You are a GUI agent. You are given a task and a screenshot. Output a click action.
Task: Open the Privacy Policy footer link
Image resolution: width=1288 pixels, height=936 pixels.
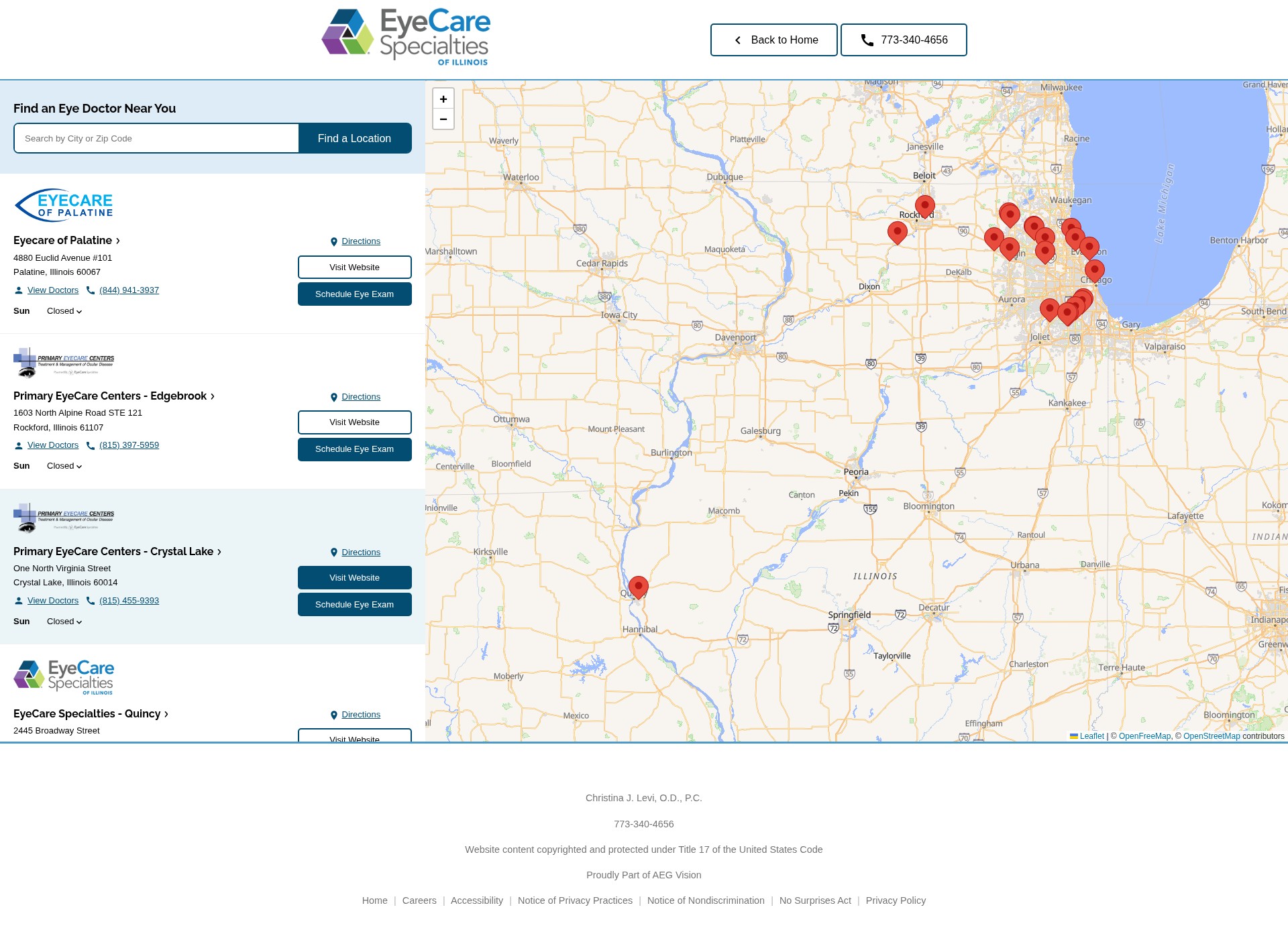coord(896,900)
